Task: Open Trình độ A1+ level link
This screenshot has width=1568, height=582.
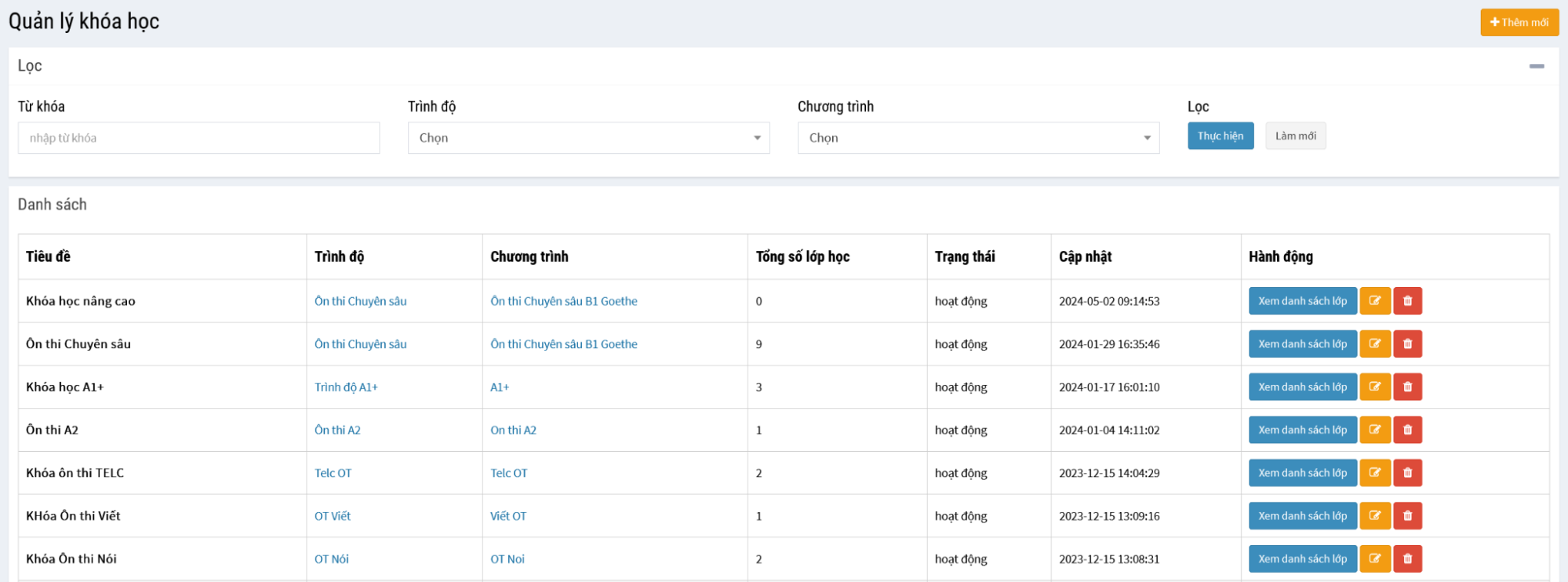Action: click(346, 387)
